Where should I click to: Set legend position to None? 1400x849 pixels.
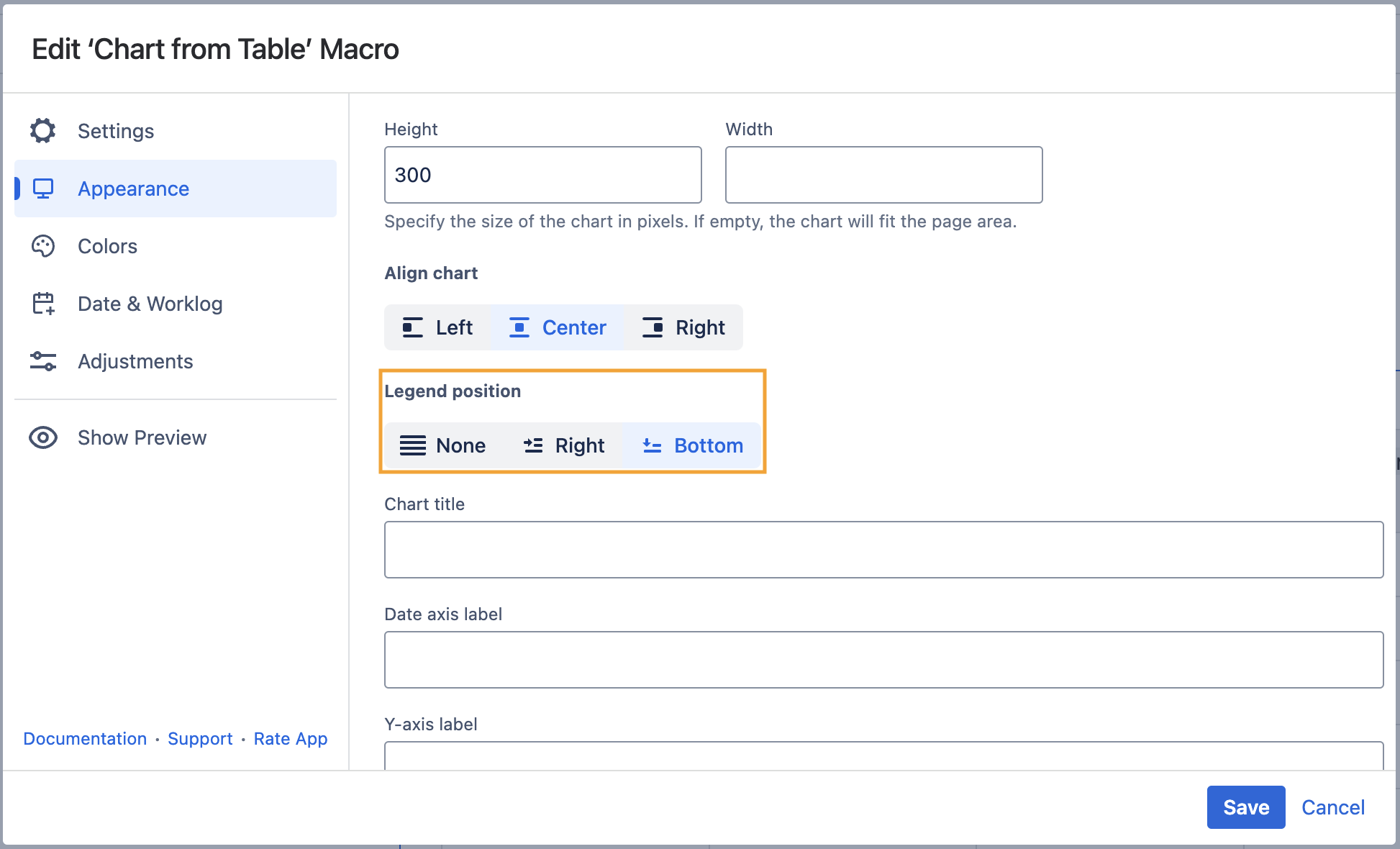pos(442,445)
